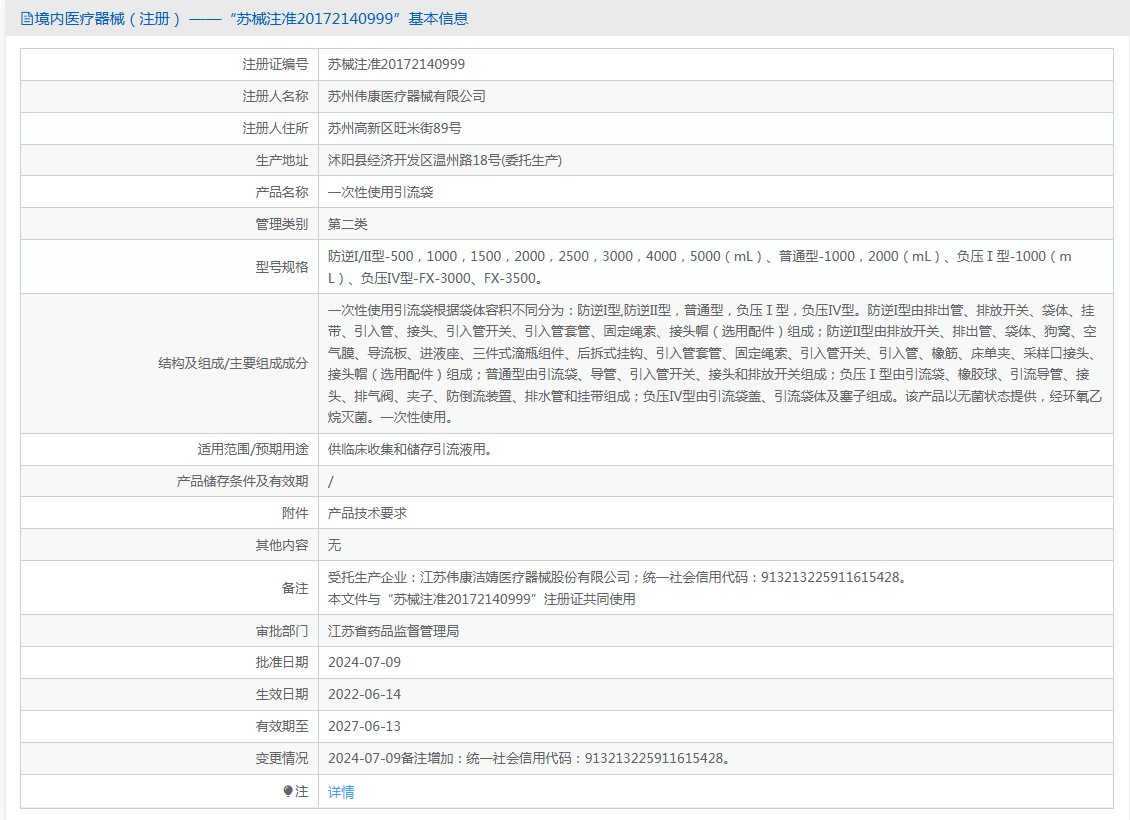
Task: Click the document icon beside the page title
Action: click(27, 19)
